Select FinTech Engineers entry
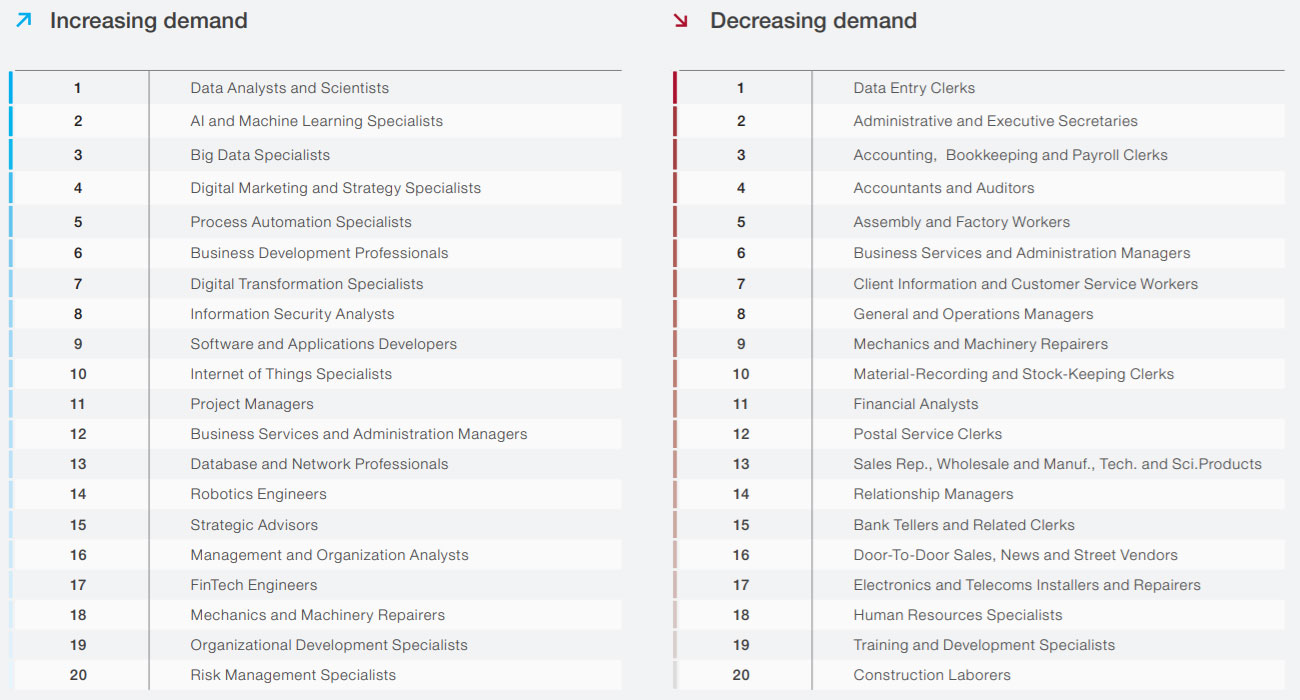The image size is (1300, 700). (253, 585)
